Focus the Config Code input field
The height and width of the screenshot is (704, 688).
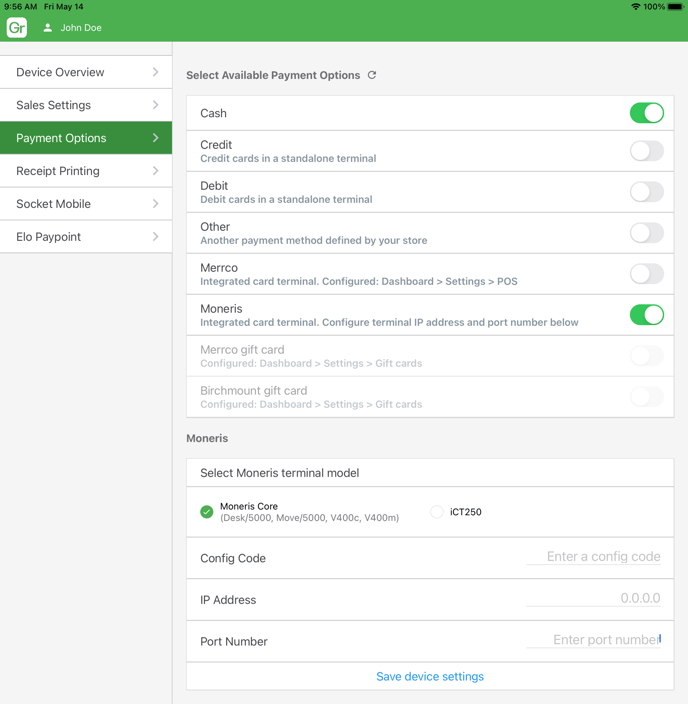pos(593,556)
